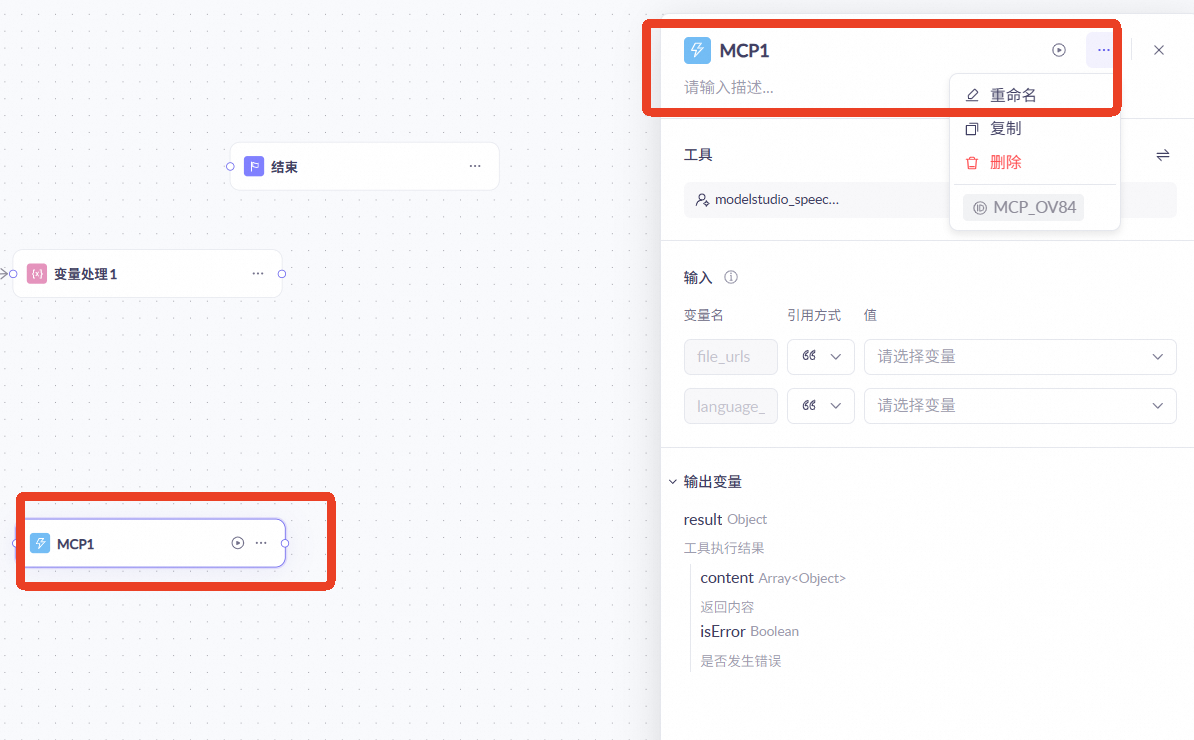The image size is (1194, 740).
Task: Choose Copy (复制) menu entry
Action: pyautogui.click(x=1034, y=129)
